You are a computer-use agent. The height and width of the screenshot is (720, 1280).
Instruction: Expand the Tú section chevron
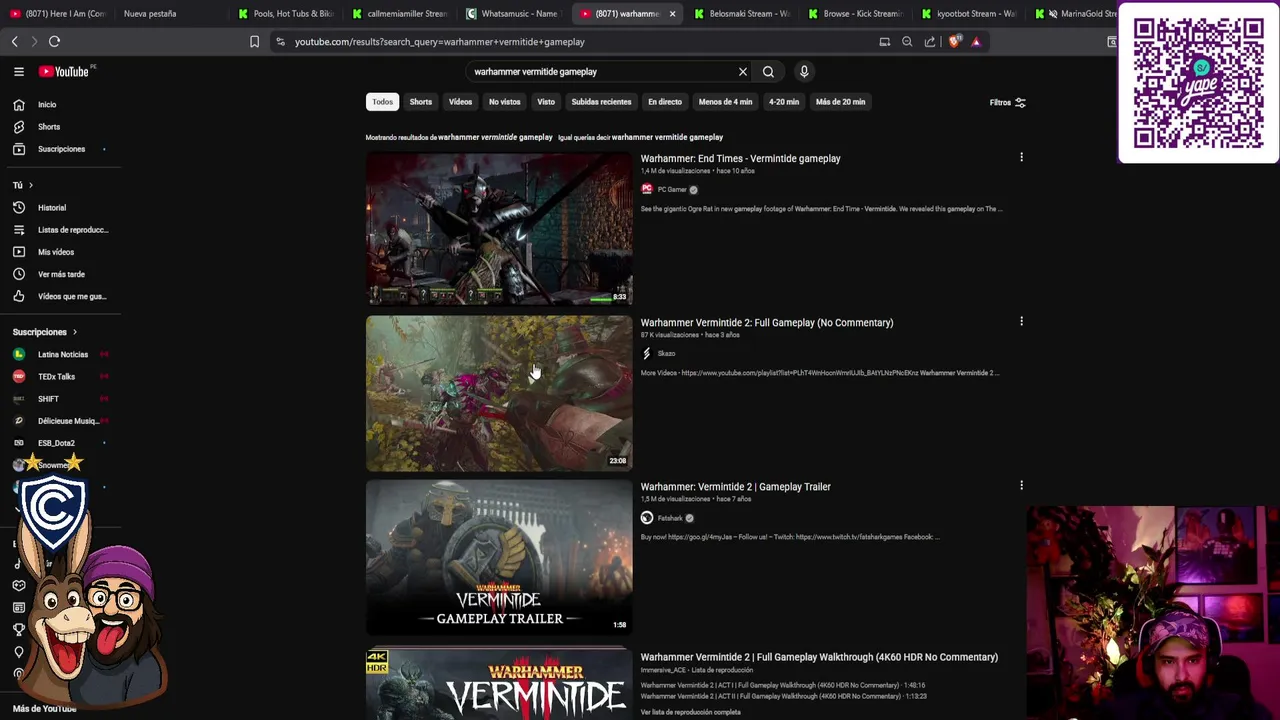point(30,185)
